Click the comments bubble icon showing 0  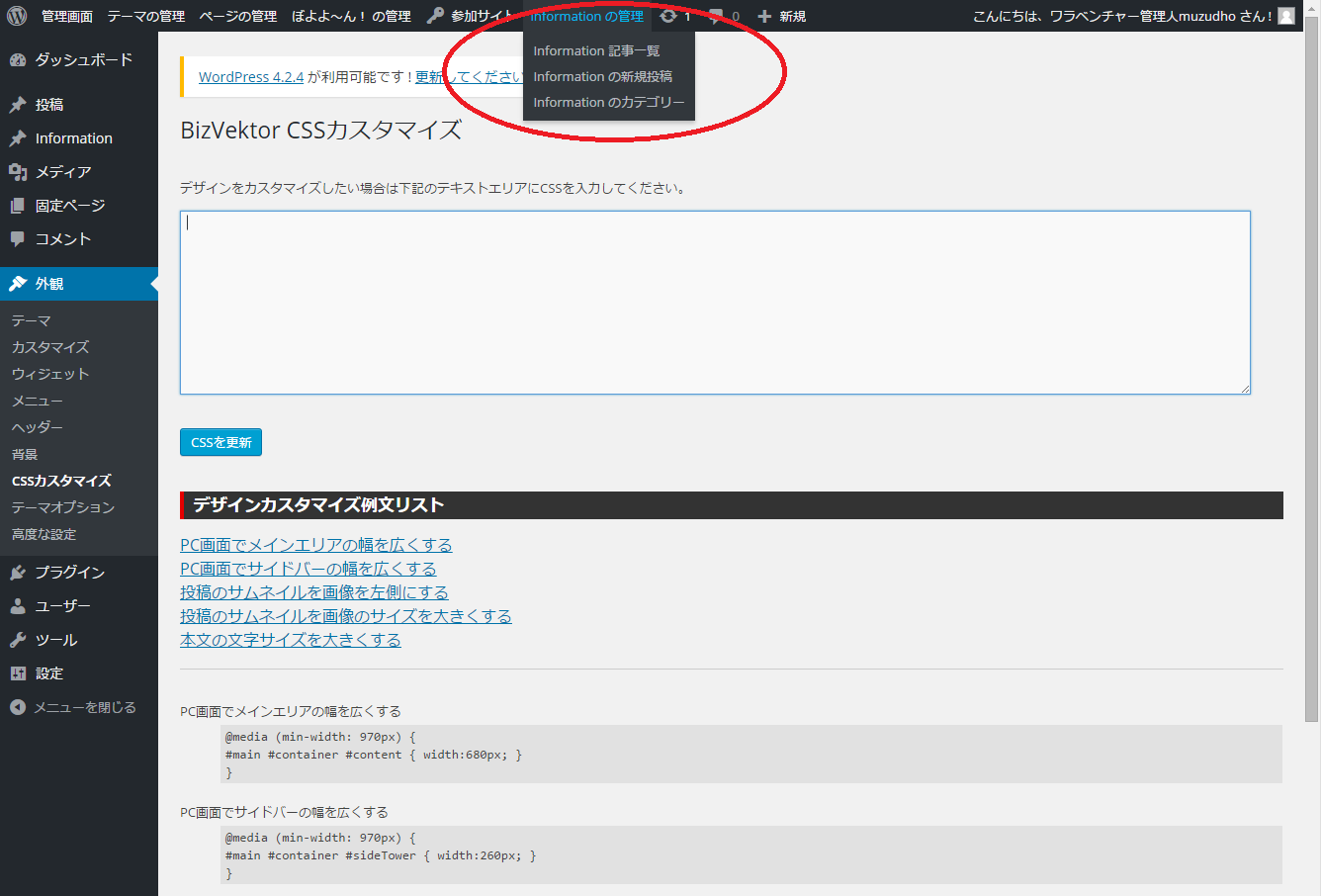724,16
